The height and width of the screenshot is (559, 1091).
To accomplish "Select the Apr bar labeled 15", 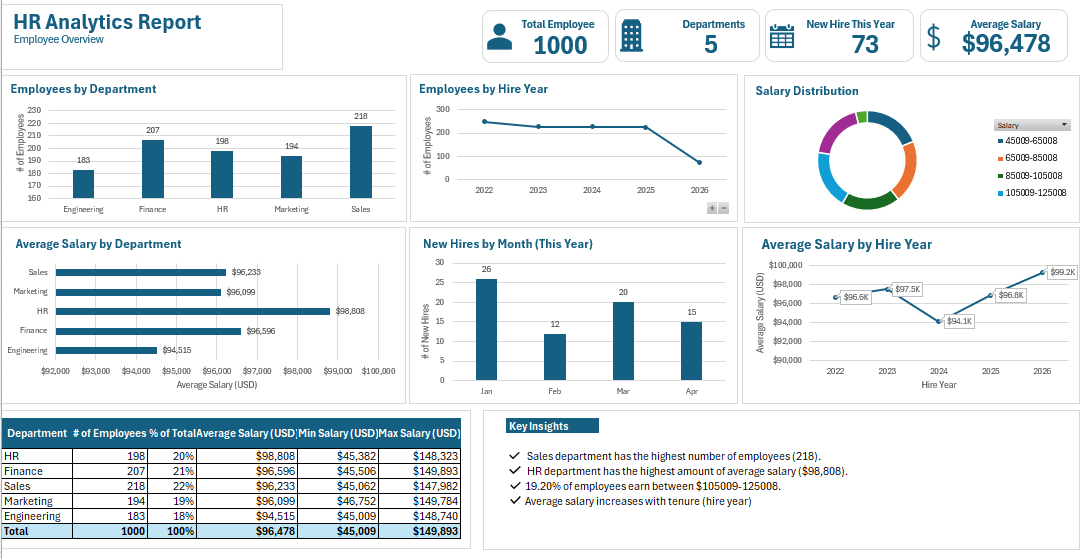I will point(692,351).
